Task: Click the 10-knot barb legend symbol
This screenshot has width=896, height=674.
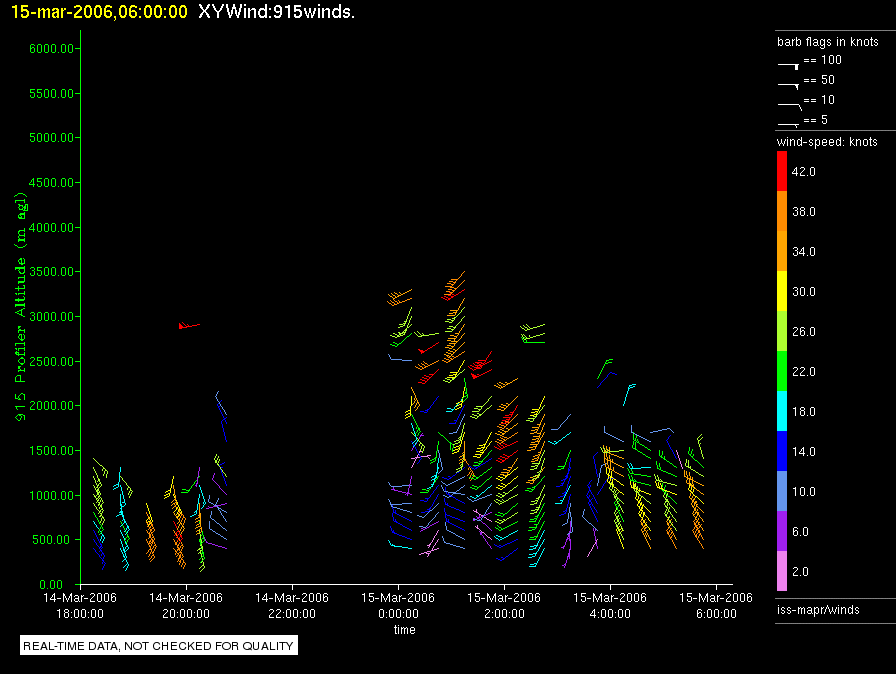Action: click(790, 106)
